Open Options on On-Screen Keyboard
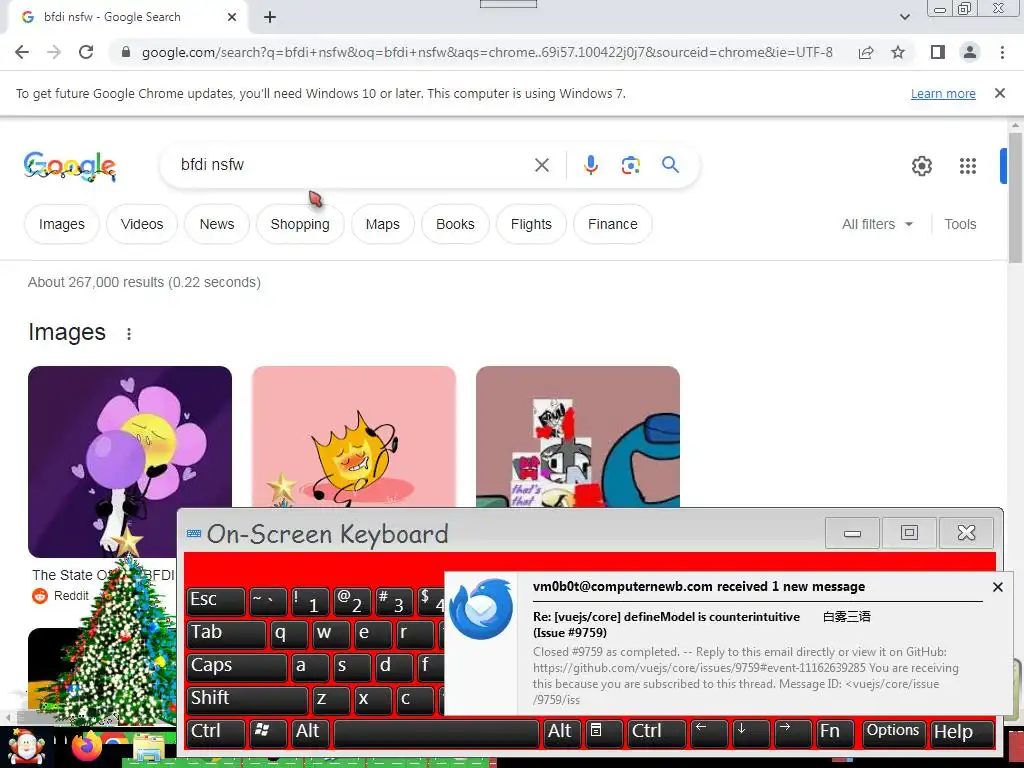This screenshot has height=768, width=1024. [893, 732]
